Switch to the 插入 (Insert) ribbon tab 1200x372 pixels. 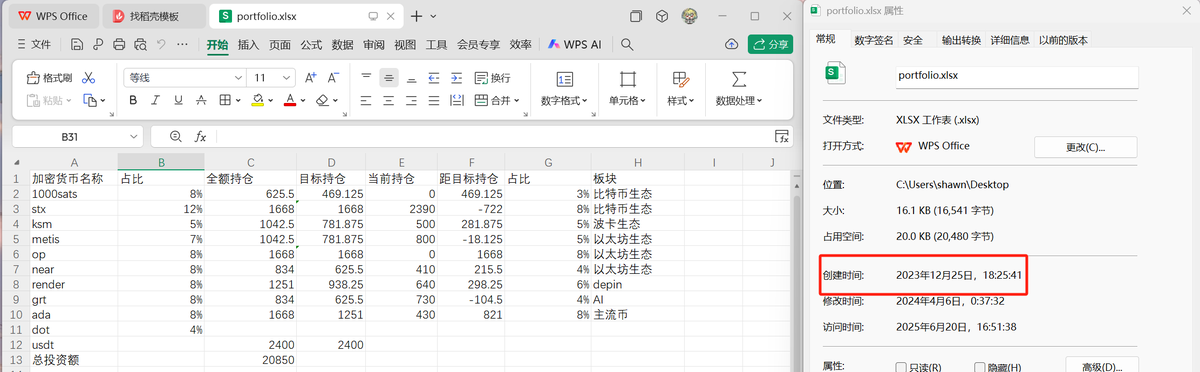point(248,44)
